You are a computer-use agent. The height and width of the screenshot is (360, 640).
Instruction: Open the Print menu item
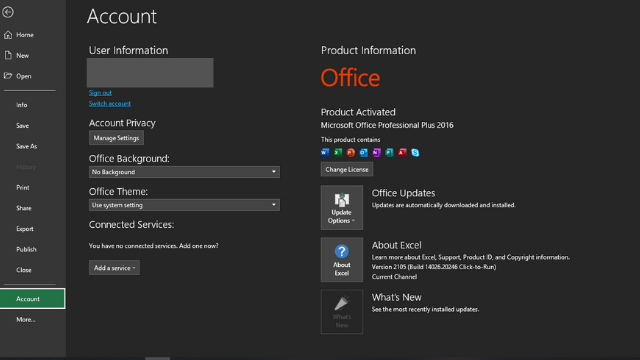click(x=23, y=187)
